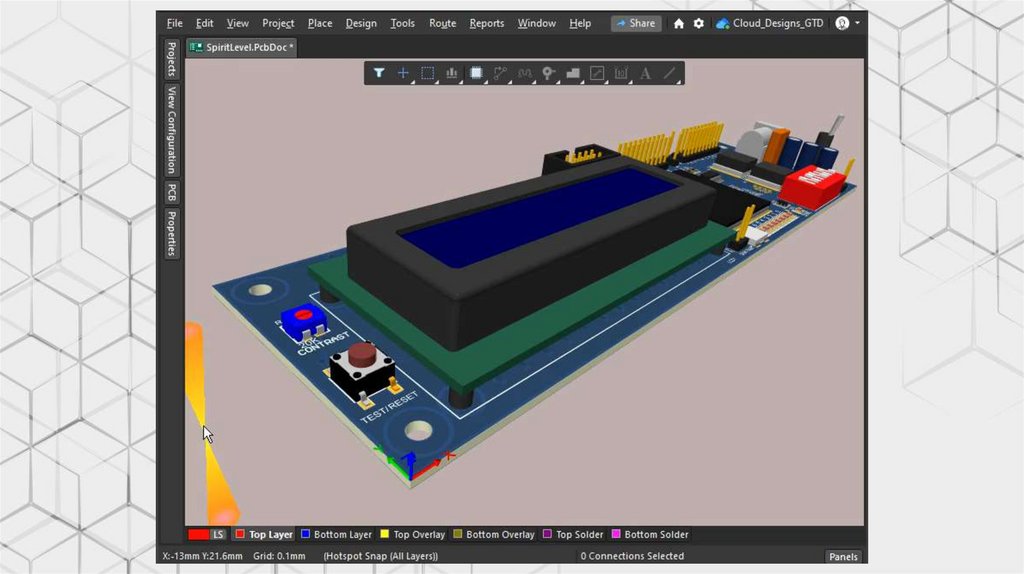Open the home page icon

[679, 23]
